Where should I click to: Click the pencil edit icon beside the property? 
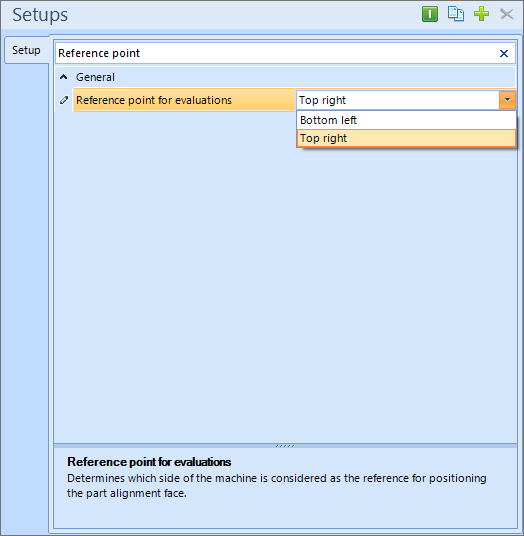pyautogui.click(x=64, y=100)
